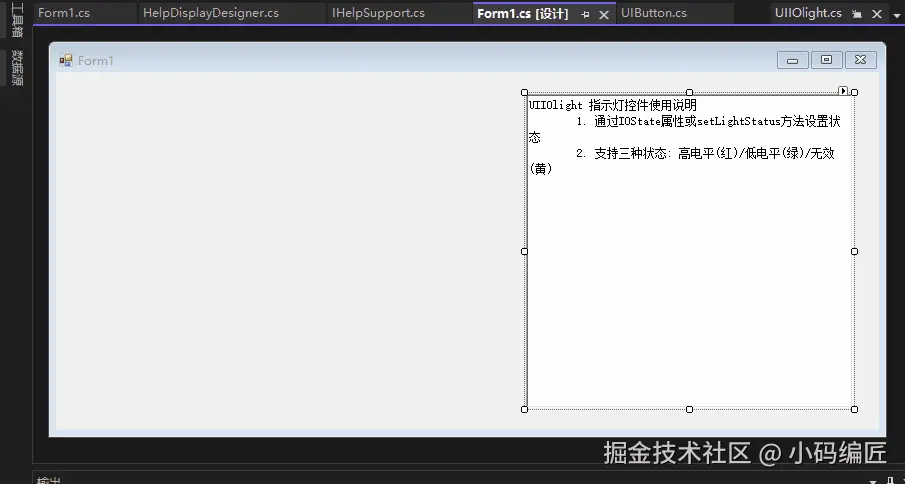Switch to the UIIOlight.cs tab
905x484 pixels.
(x=808, y=13)
